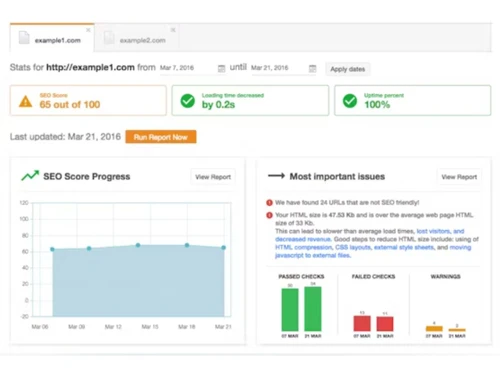Click the FAILED CHECKS heading
Screen dimensions: 500x375
[373, 276]
